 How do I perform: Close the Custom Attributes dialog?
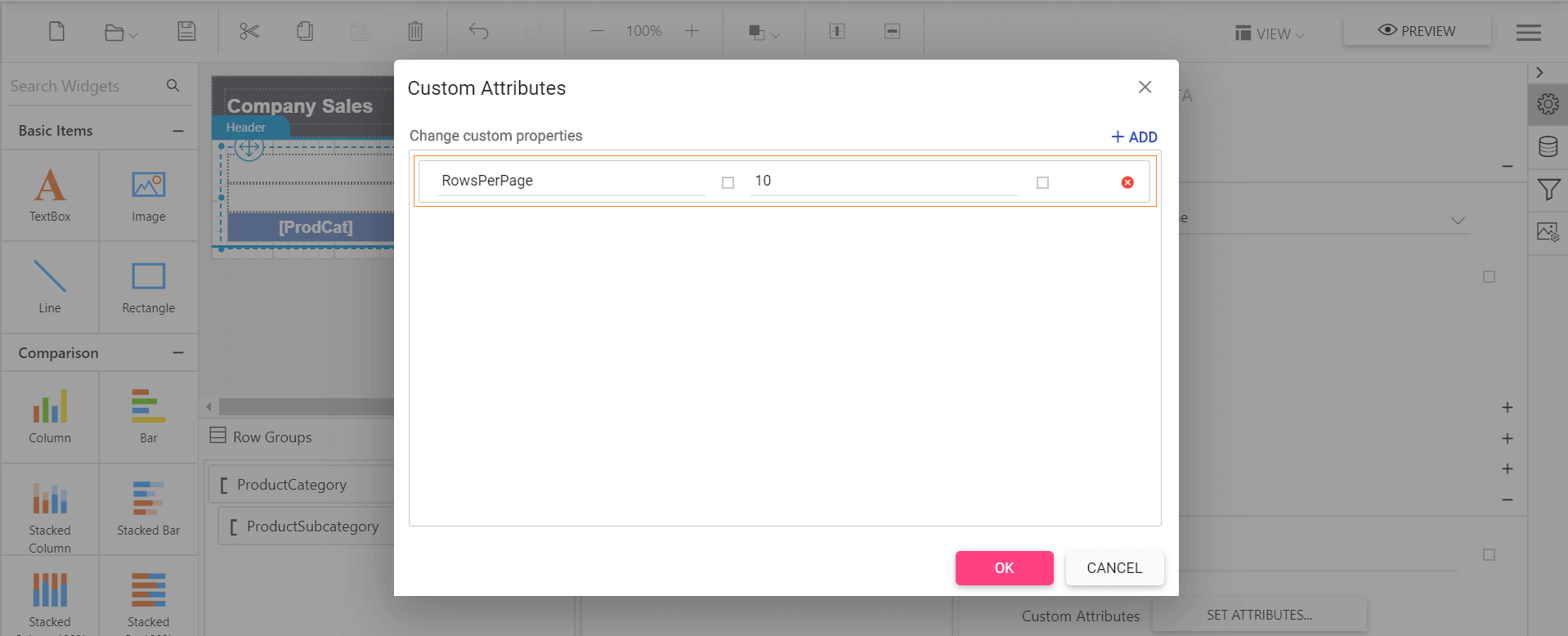pos(1145,87)
